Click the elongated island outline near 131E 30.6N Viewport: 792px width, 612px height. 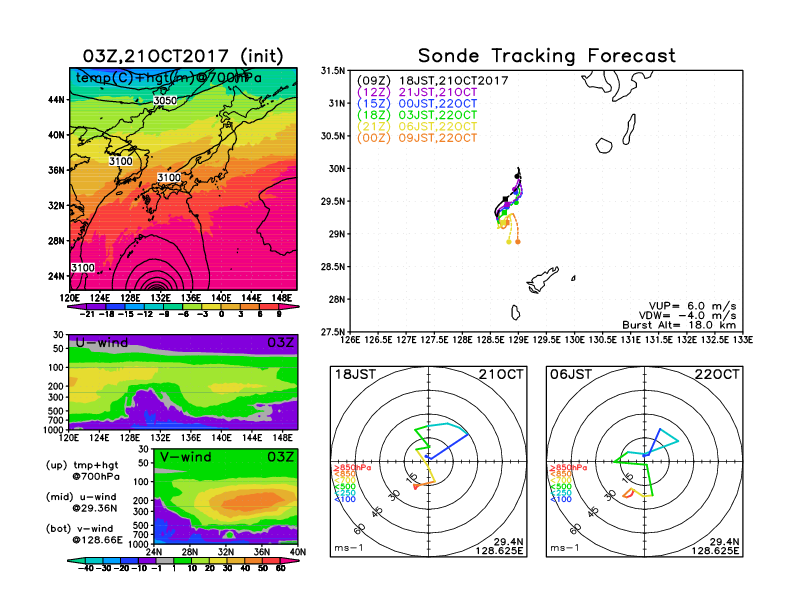[x=629, y=130]
